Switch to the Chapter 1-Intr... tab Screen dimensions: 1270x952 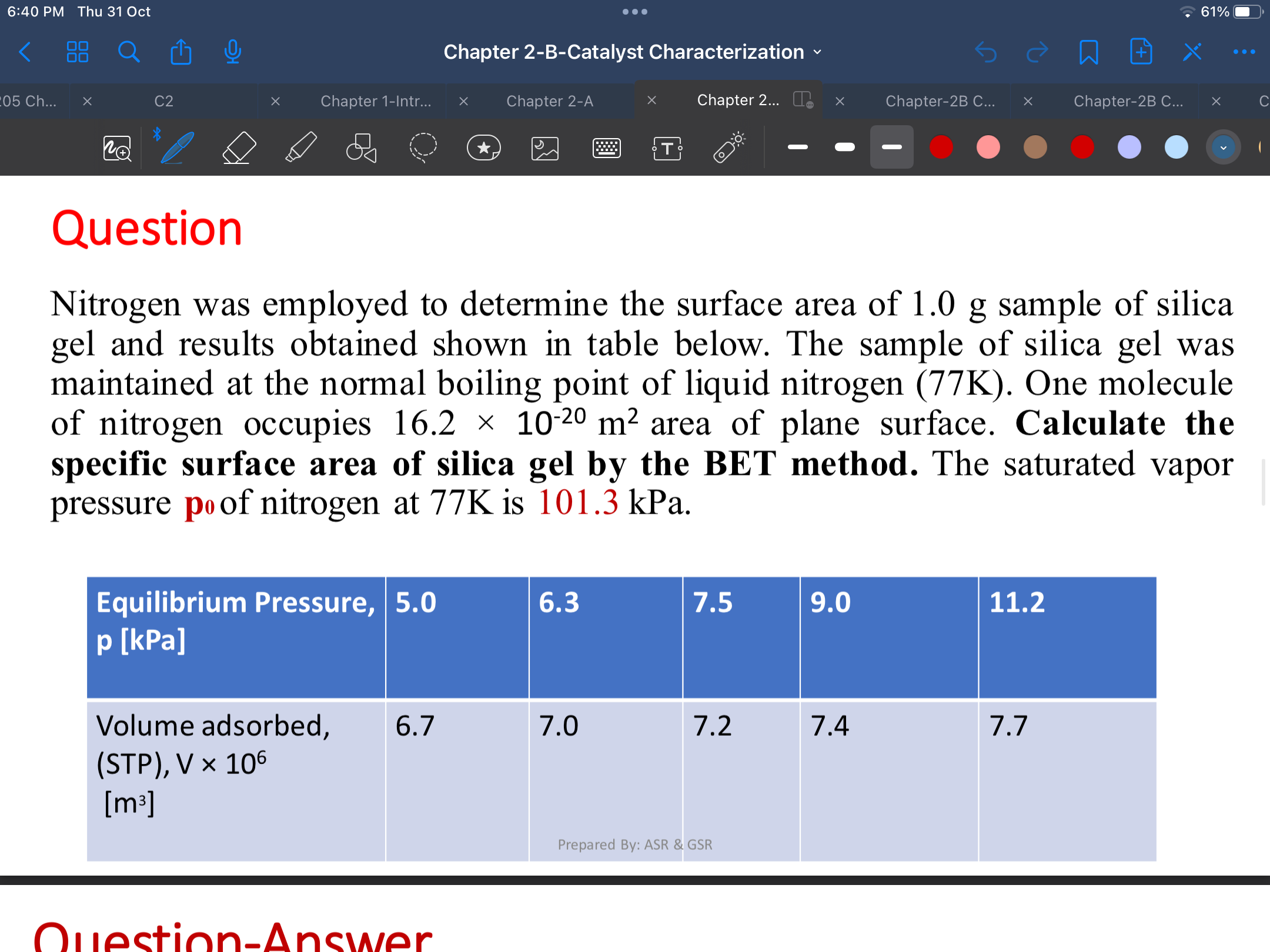[x=376, y=101]
